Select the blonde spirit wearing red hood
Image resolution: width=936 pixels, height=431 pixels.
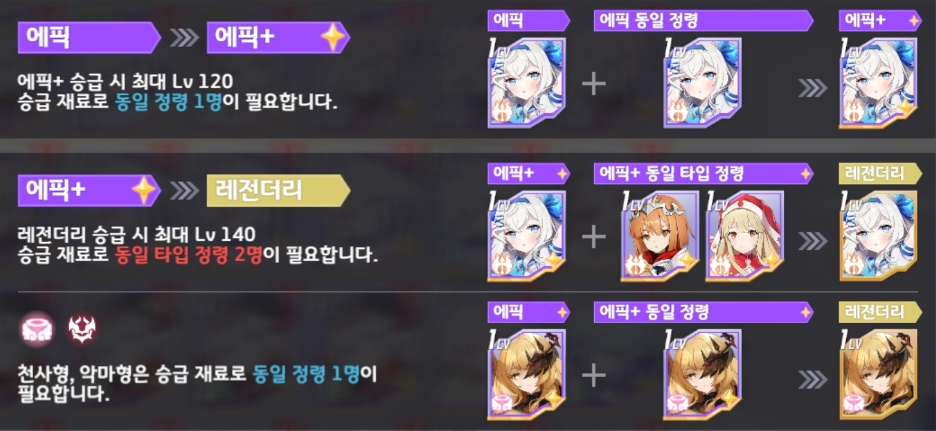pyautogui.click(x=744, y=236)
